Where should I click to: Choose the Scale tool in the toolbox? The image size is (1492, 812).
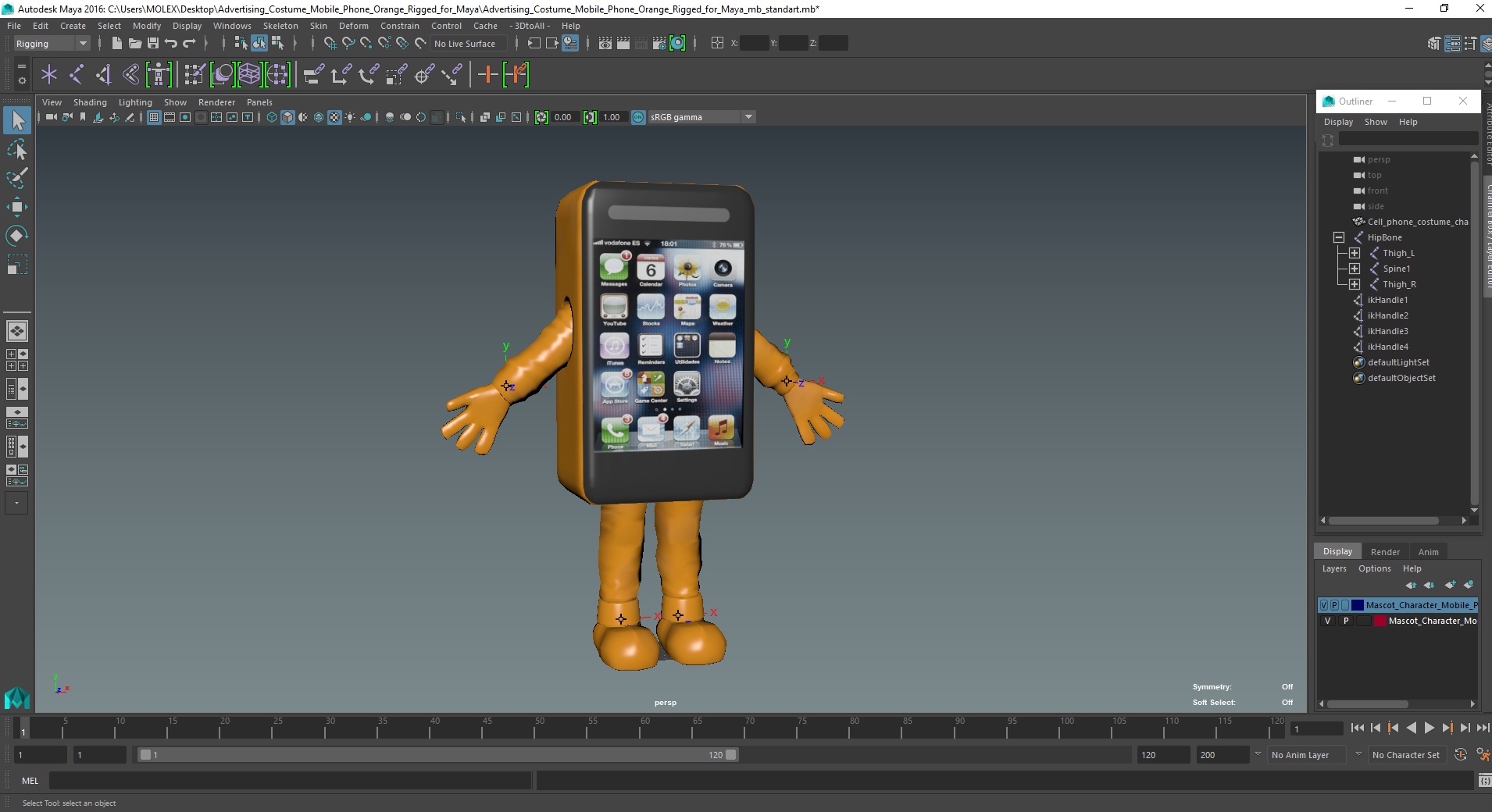pos(17,265)
